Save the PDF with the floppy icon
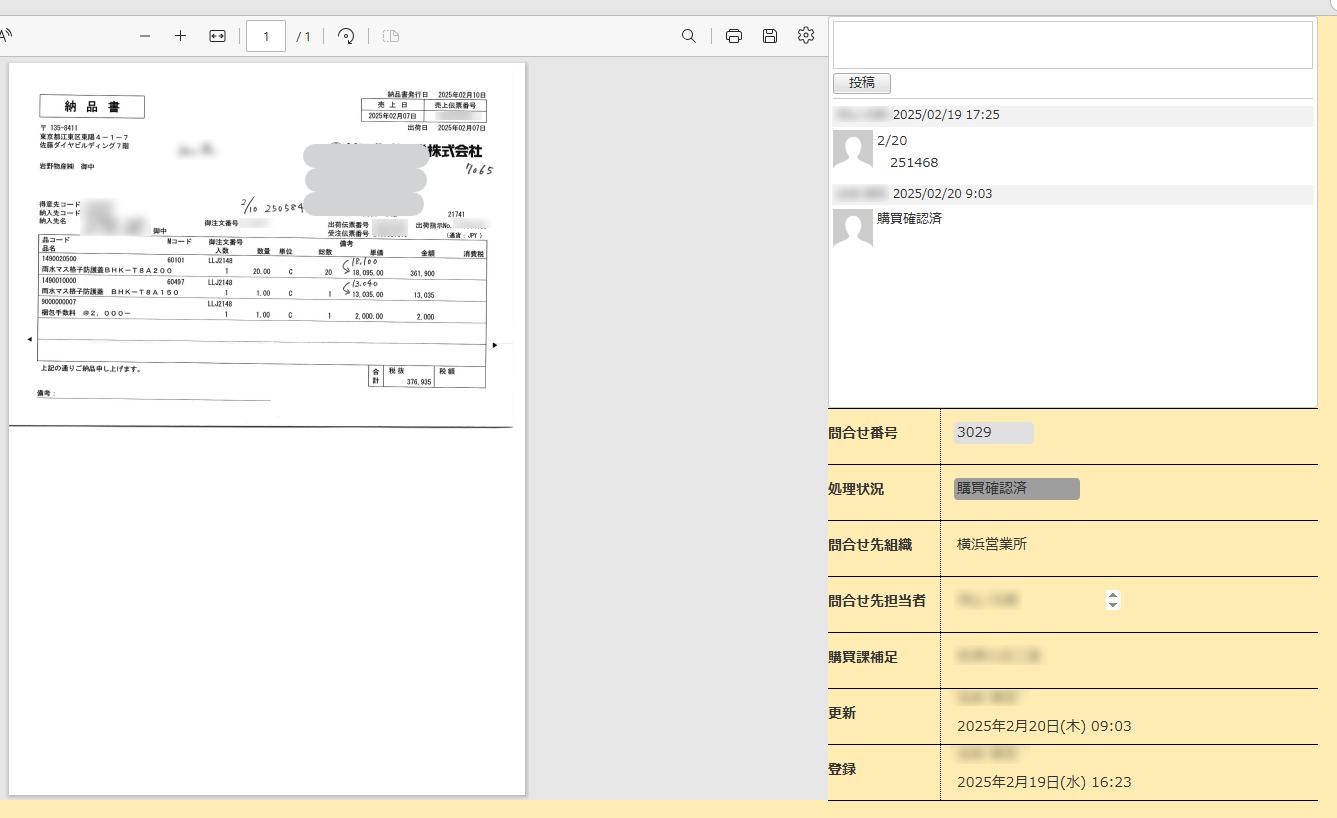Viewport: 1337px width, 818px height. click(x=769, y=36)
